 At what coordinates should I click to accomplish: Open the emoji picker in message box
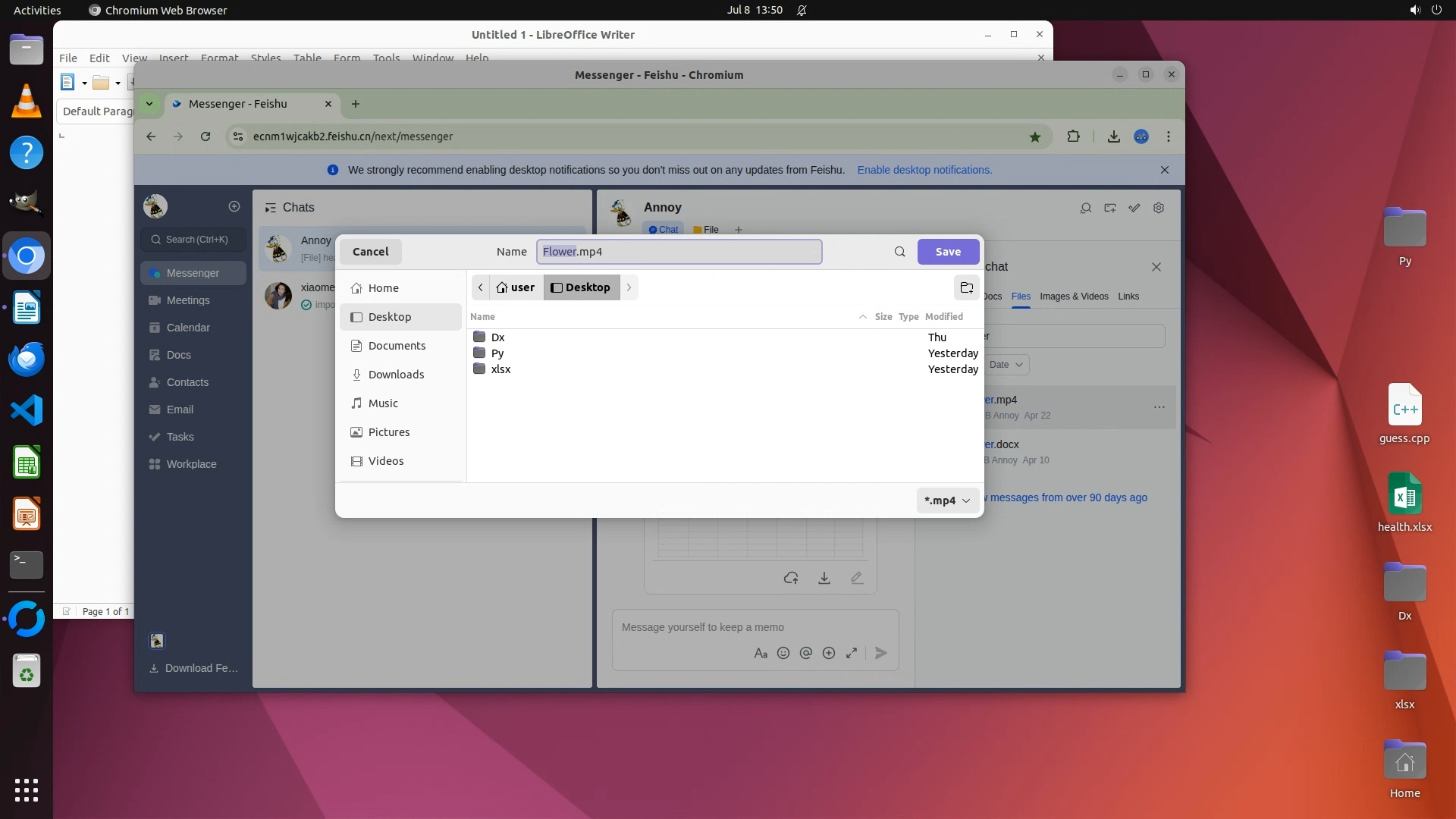[783, 653]
